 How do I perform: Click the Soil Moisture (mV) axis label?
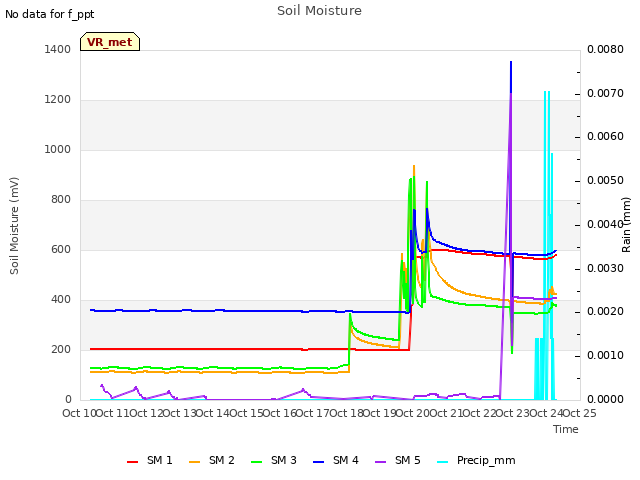coord(14,226)
